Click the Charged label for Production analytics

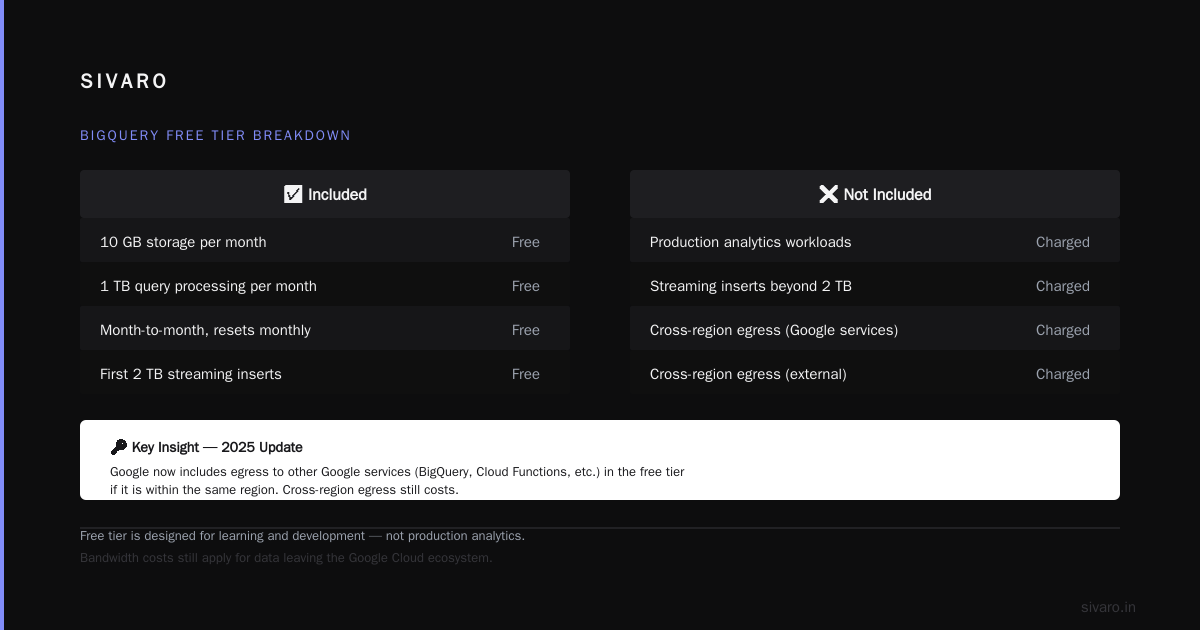[x=1062, y=242]
